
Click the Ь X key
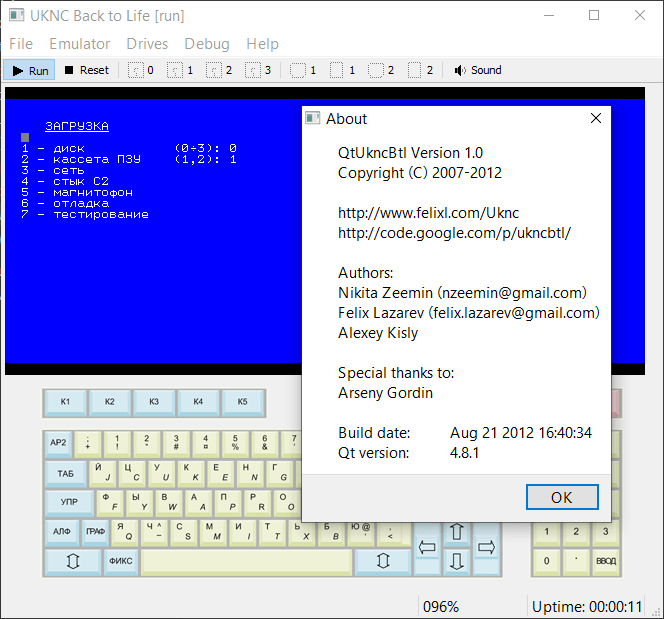(302, 532)
